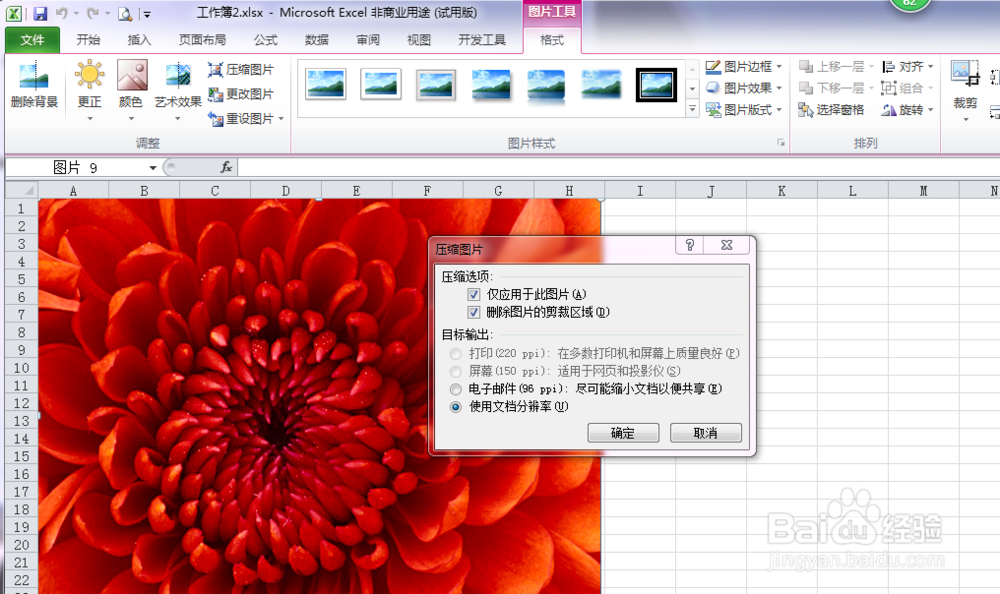The image size is (1000, 594).
Task: Select row 10 header
Action: pos(22,368)
